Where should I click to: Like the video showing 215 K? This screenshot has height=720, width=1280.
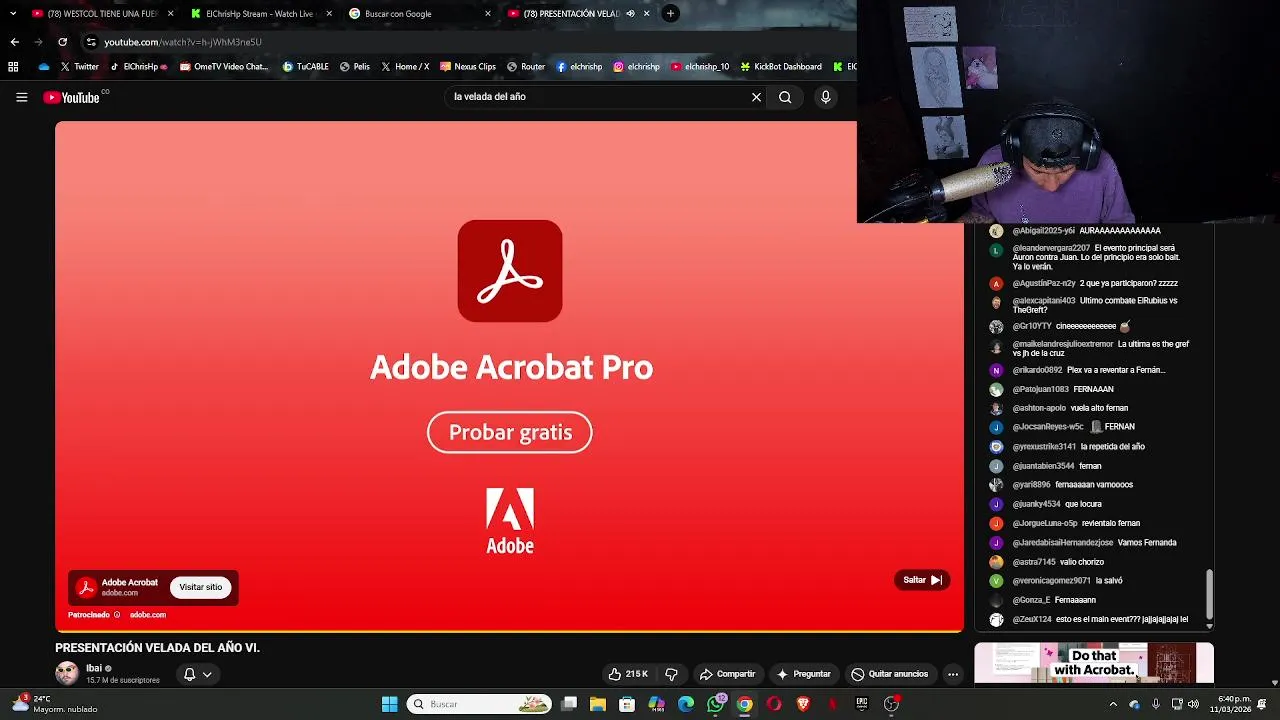pos(628,674)
